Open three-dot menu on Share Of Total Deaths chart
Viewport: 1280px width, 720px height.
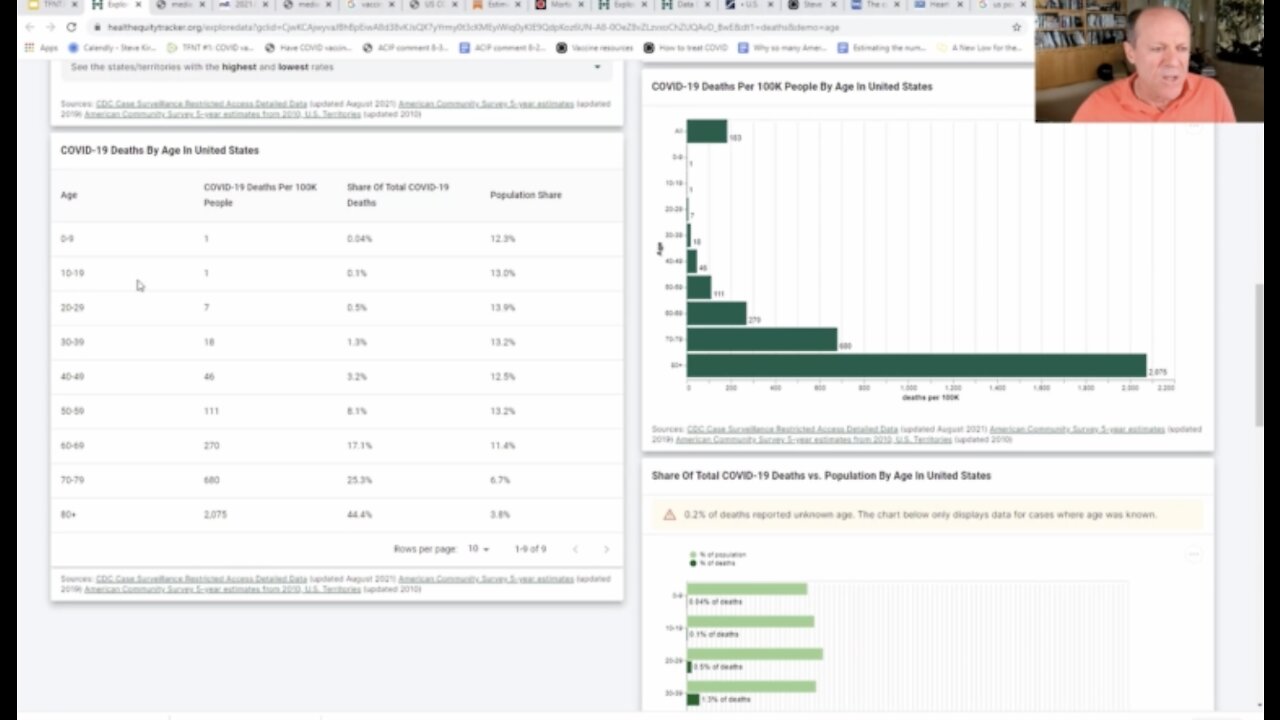click(1192, 554)
